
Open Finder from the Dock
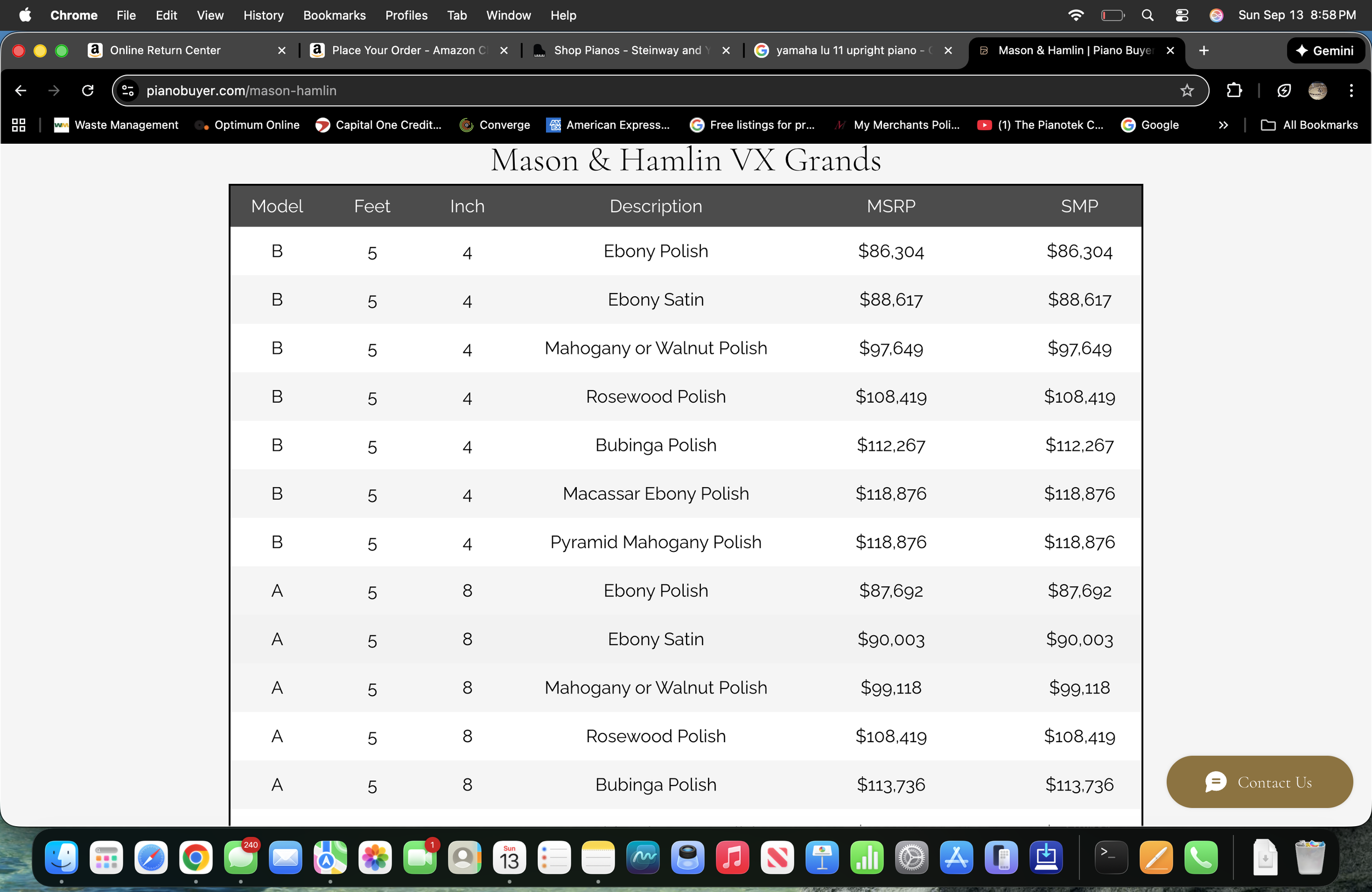61,857
